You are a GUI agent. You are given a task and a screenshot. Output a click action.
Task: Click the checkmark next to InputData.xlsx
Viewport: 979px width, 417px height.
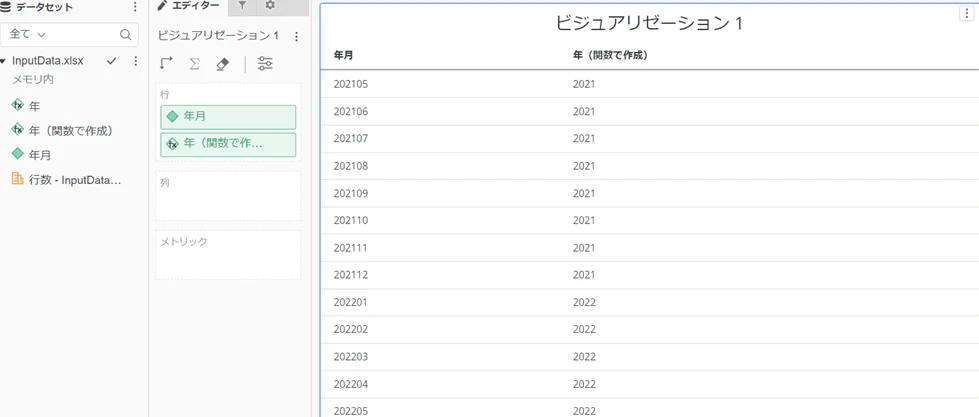point(112,61)
